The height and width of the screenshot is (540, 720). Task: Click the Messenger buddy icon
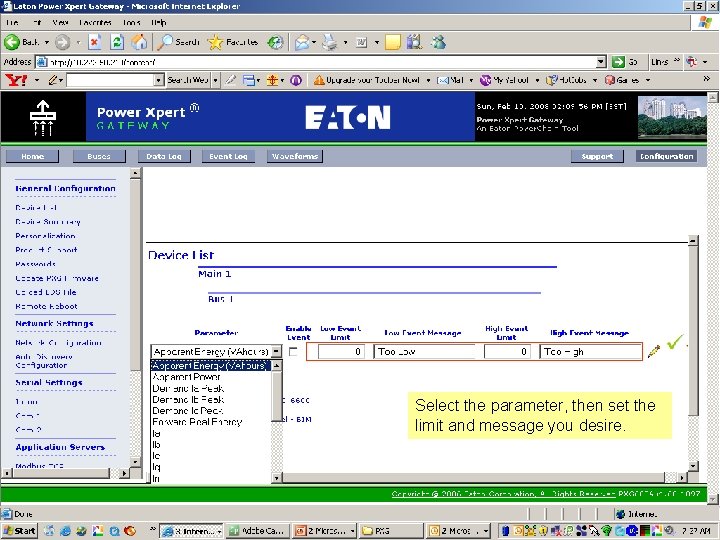439,42
